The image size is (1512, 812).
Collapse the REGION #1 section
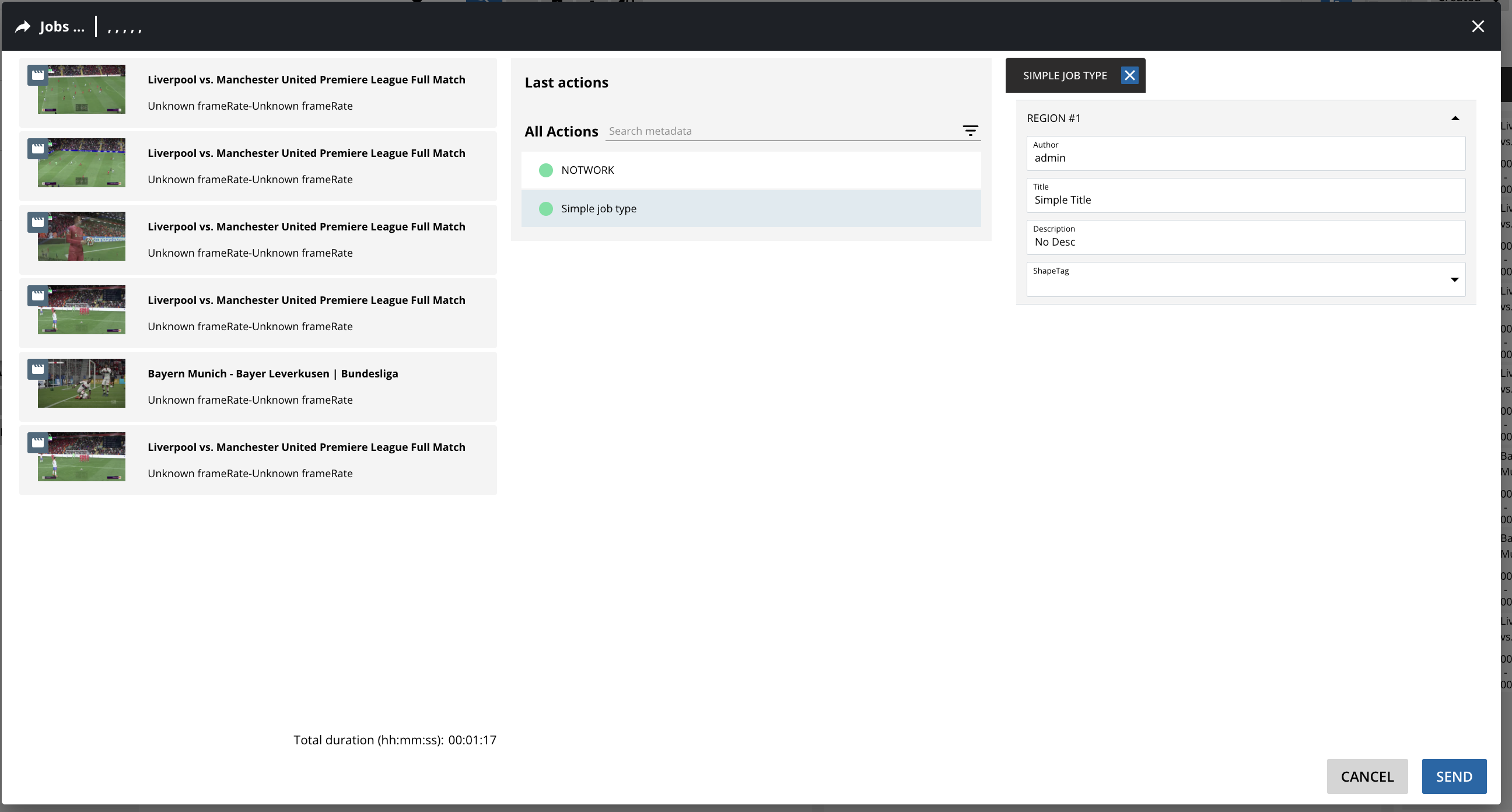(1454, 118)
